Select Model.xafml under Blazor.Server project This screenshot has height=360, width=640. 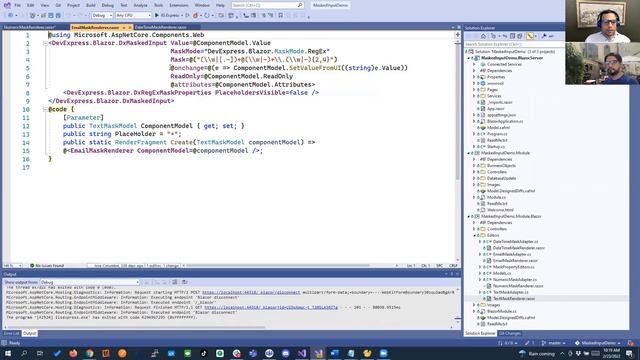(498, 127)
